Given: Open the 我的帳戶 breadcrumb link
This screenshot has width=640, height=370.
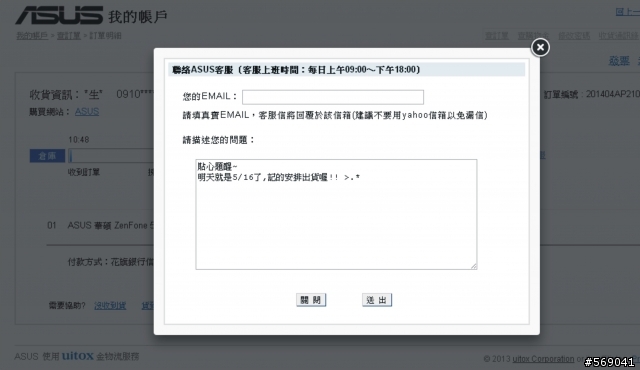Looking at the screenshot, I should click(x=32, y=35).
